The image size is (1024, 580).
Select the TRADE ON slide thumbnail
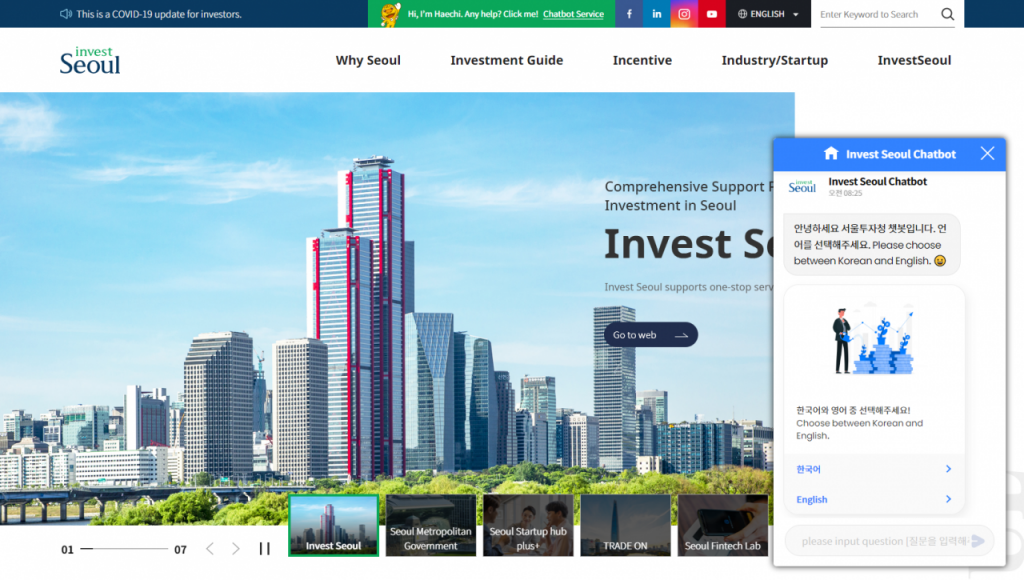click(x=625, y=525)
